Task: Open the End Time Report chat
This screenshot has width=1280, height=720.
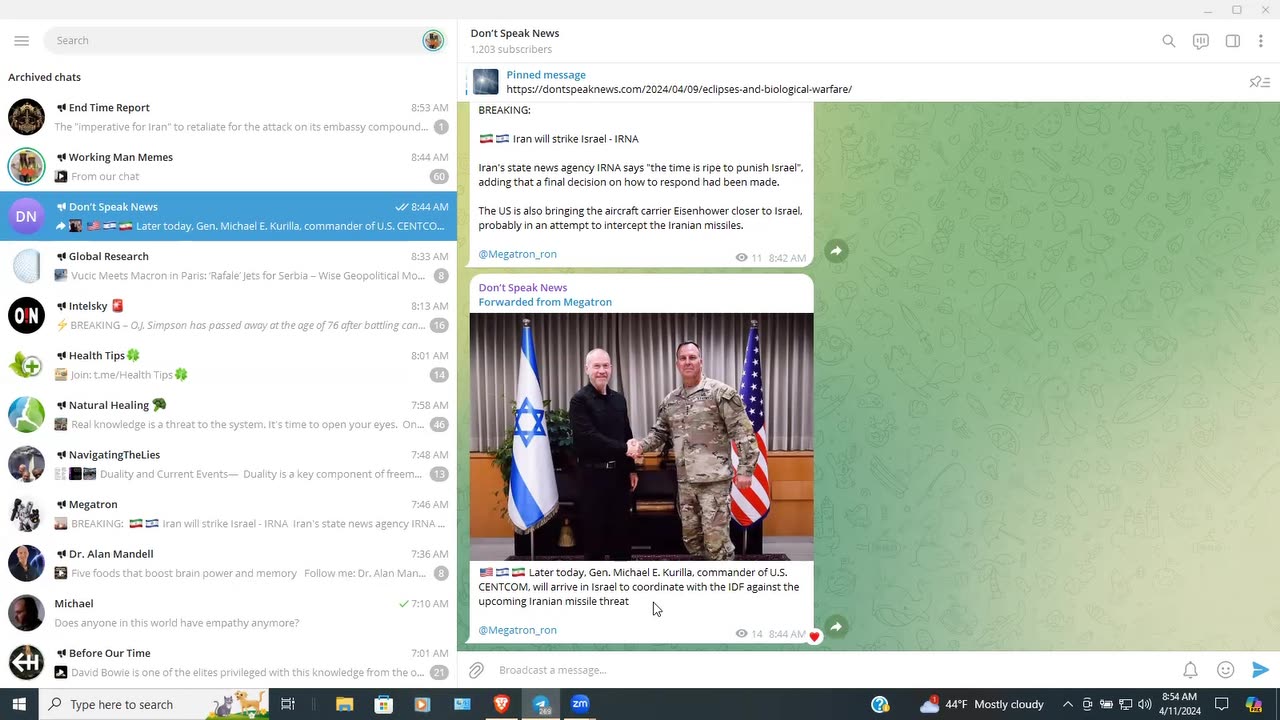Action: [x=228, y=117]
